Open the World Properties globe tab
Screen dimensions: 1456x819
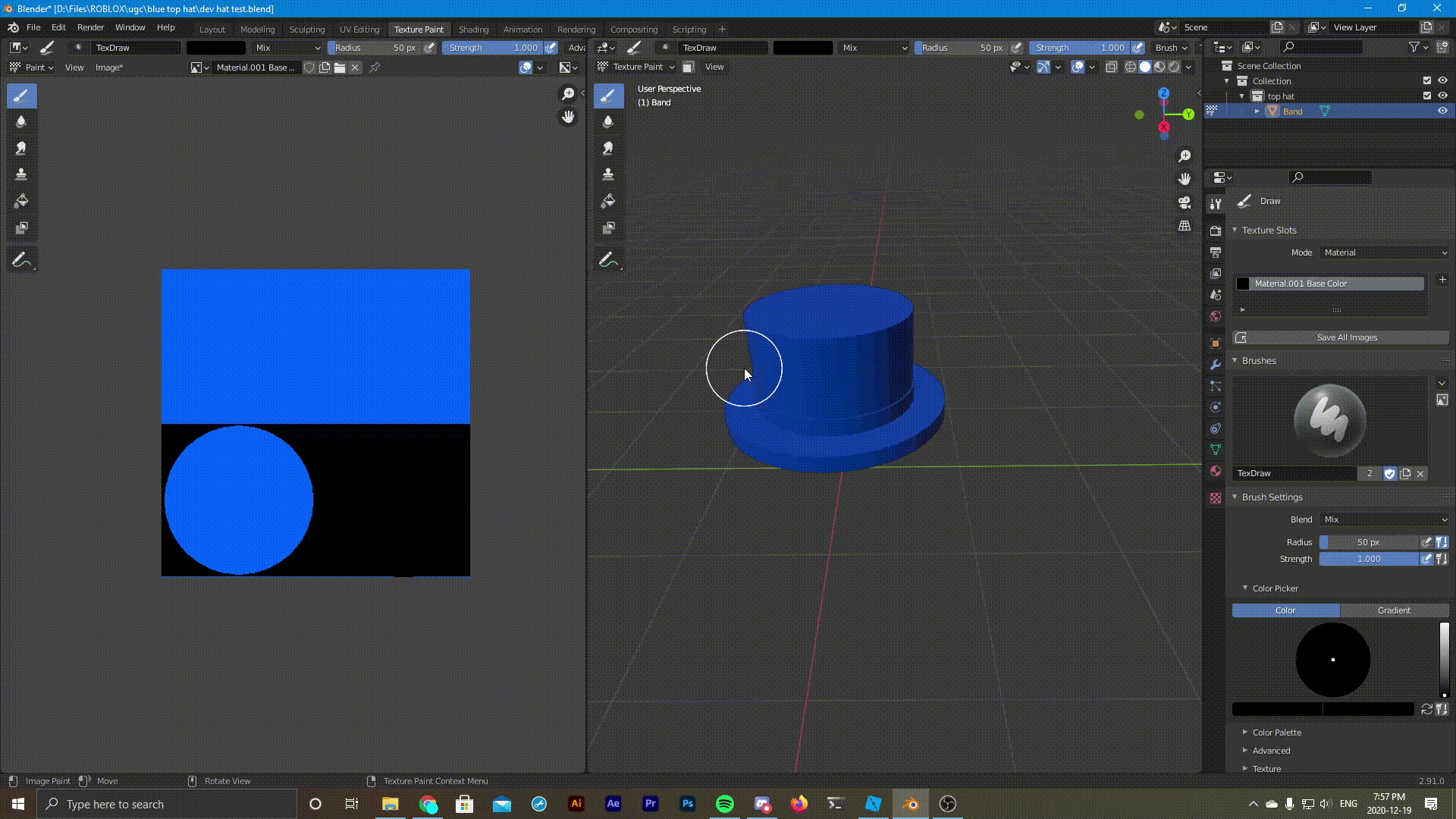1216,316
